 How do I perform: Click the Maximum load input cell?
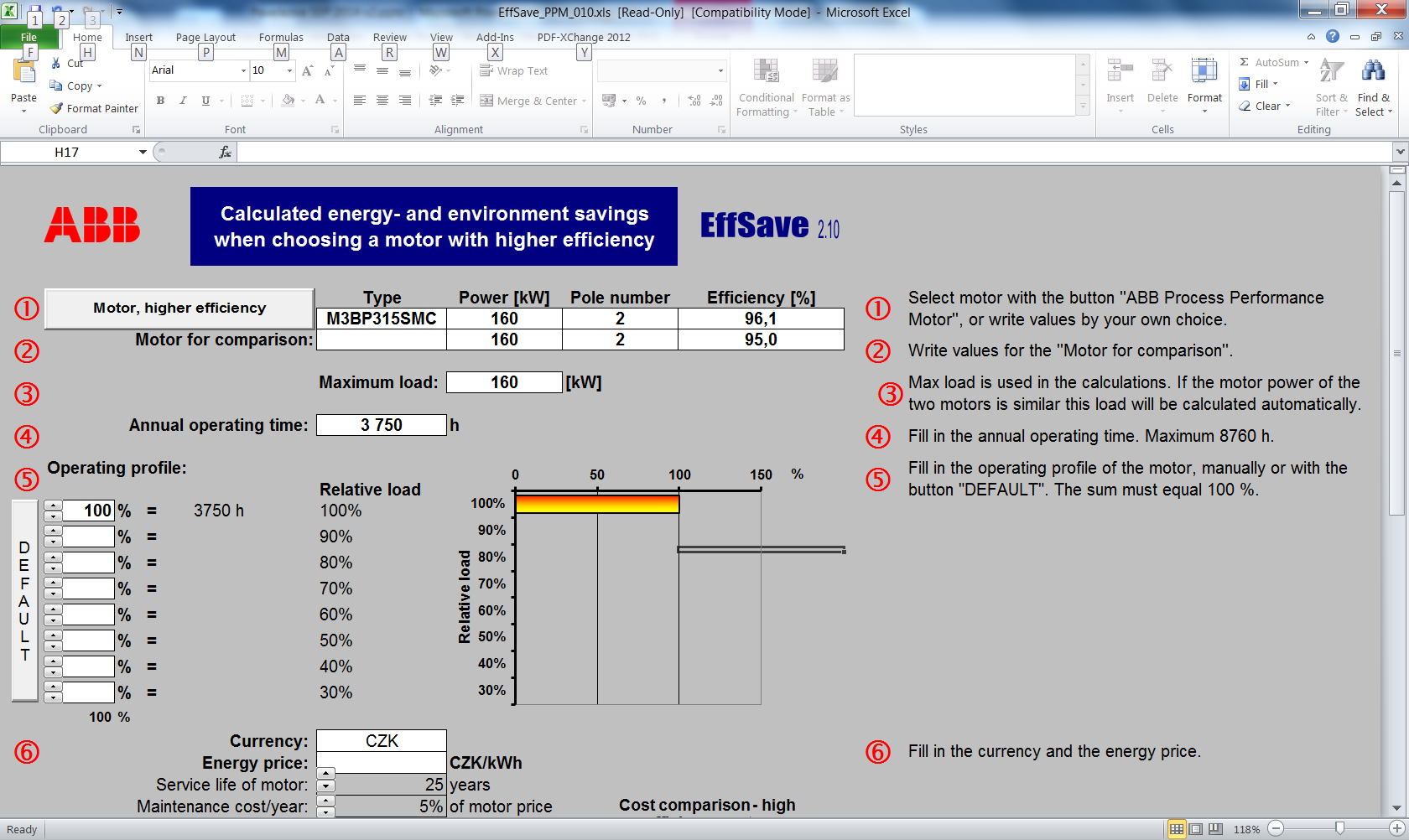504,382
